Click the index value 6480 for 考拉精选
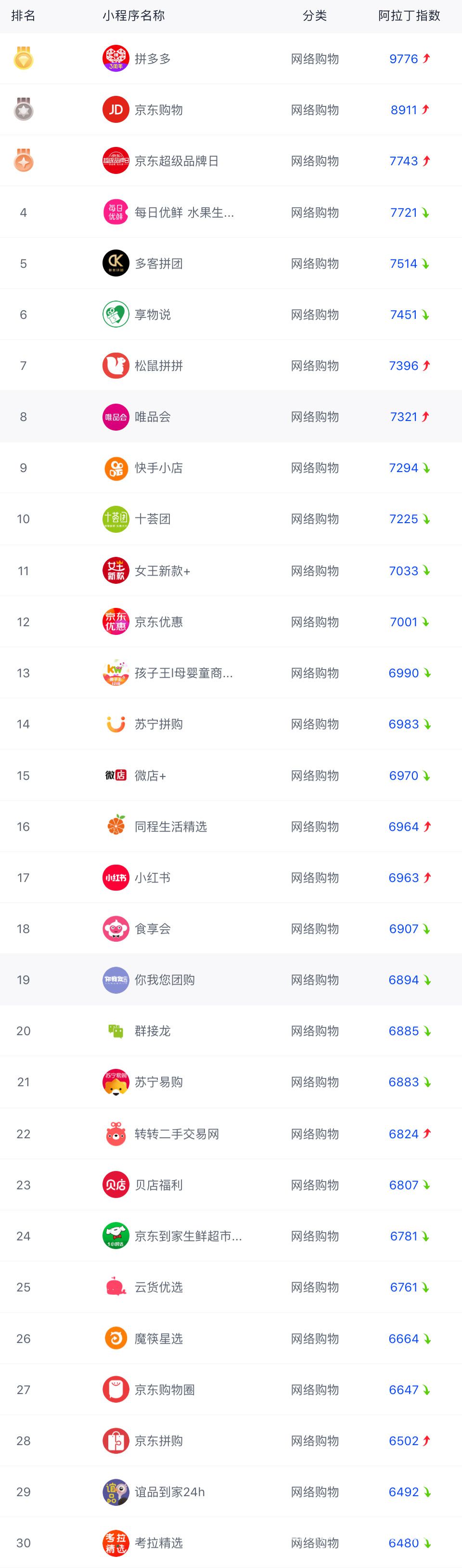This screenshot has width=462, height=1568. coord(404,1543)
